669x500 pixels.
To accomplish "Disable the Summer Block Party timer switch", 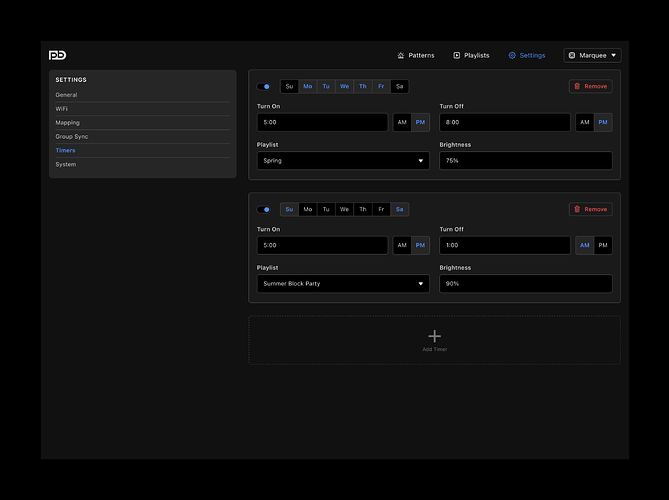I will coord(263,209).
